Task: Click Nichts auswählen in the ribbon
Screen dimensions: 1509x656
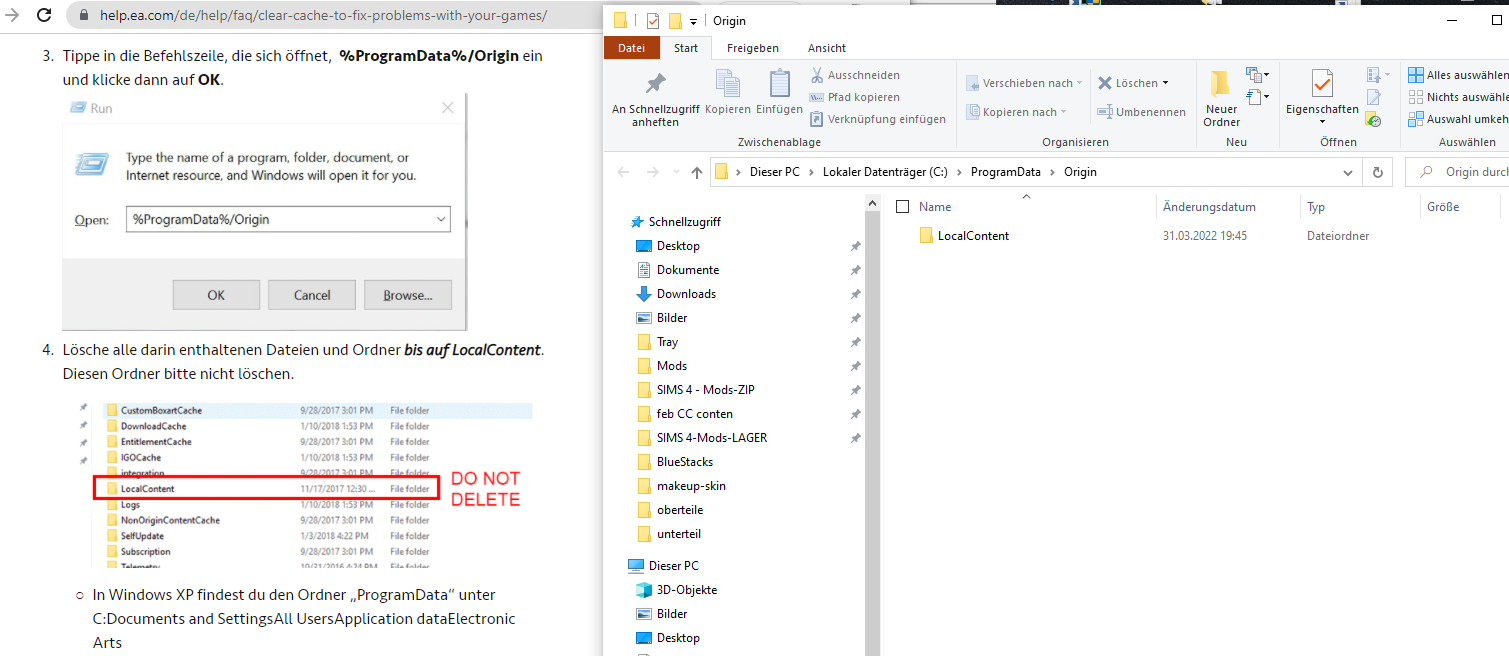Action: pyautogui.click(x=1458, y=97)
